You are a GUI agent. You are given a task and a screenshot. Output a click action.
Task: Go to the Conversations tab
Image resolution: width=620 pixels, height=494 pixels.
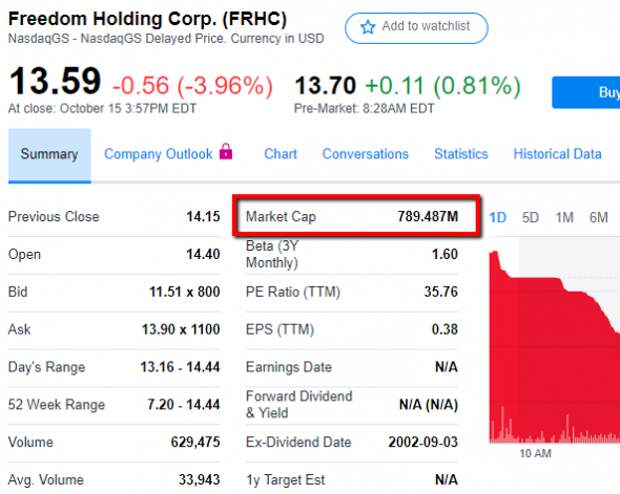(x=365, y=154)
